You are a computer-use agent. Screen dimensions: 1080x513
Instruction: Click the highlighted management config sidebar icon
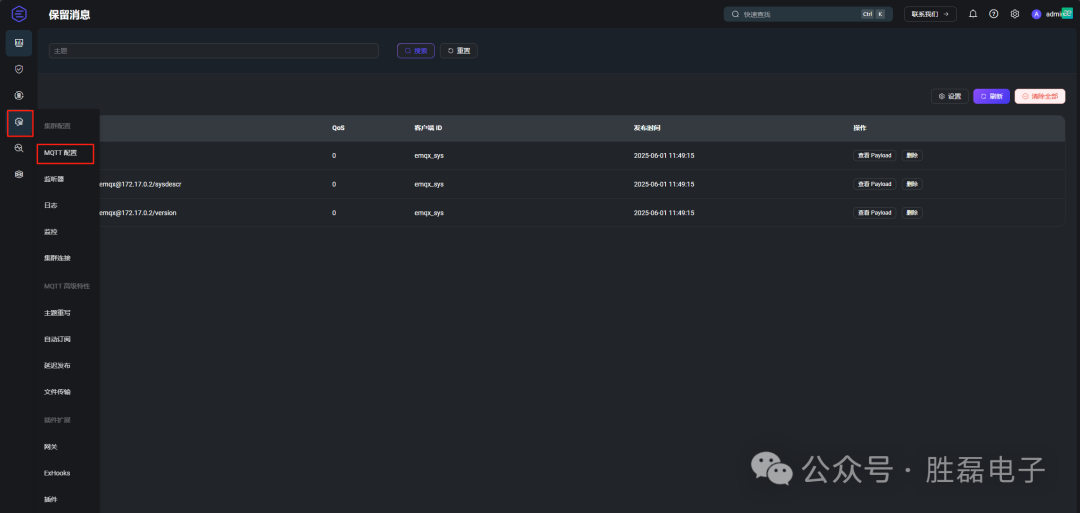(19, 123)
